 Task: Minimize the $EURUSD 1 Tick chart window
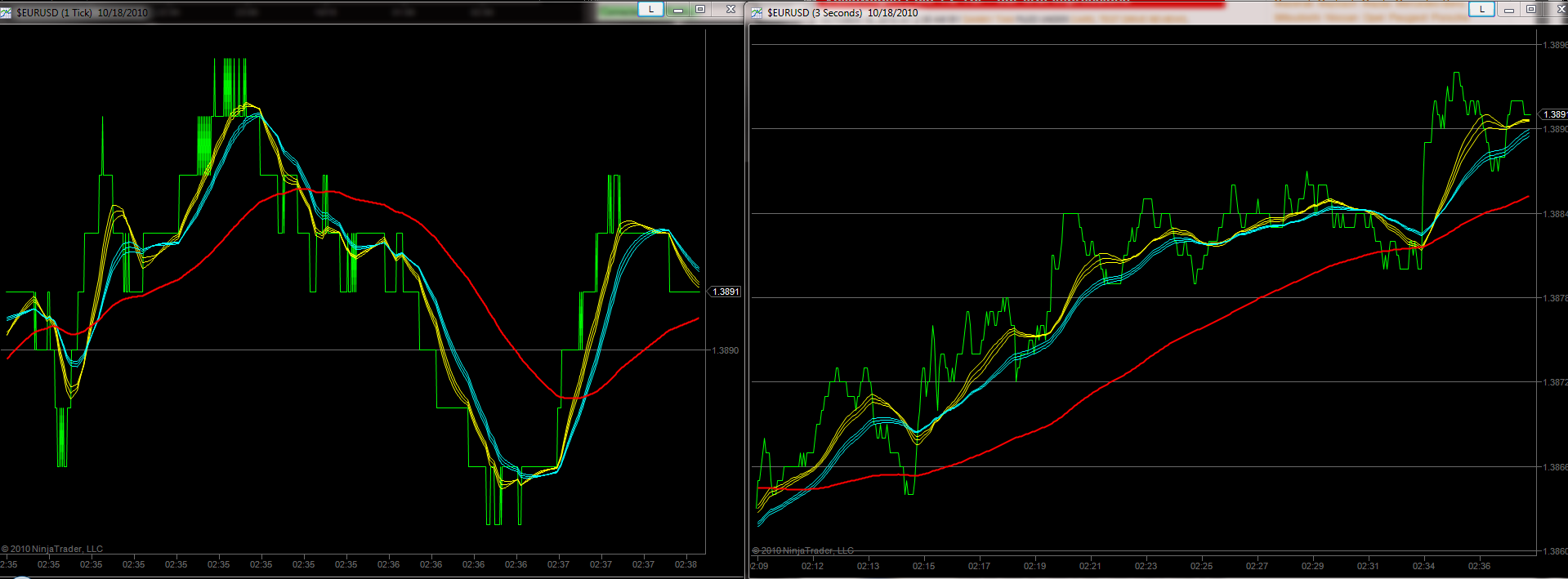[x=677, y=9]
